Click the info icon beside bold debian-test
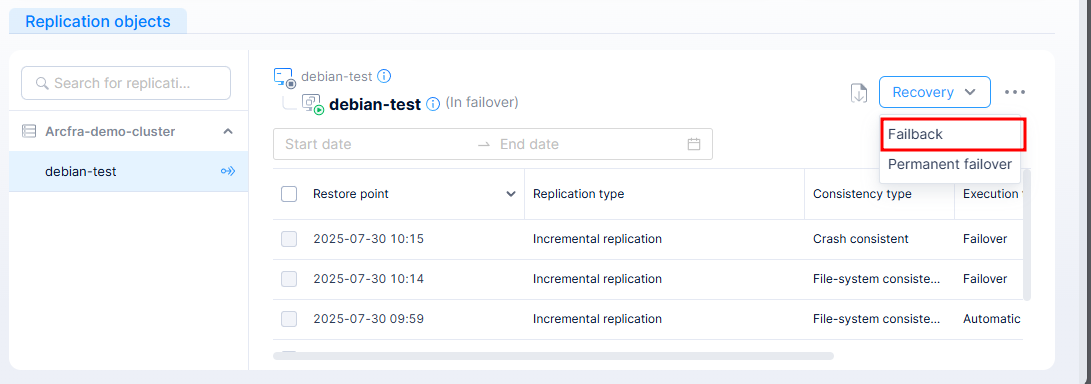 (x=433, y=104)
